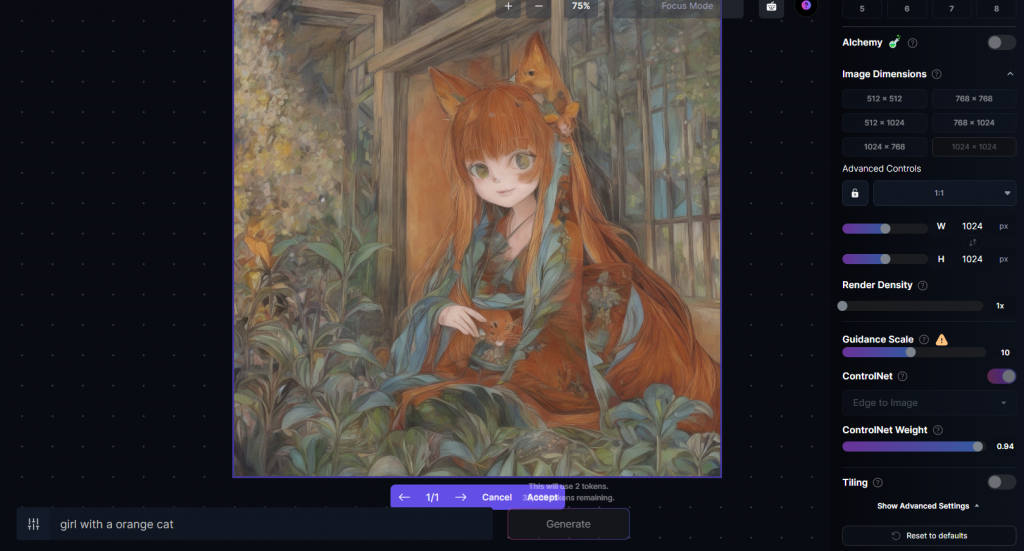Click Guidance Scale help icon

[x=924, y=339]
